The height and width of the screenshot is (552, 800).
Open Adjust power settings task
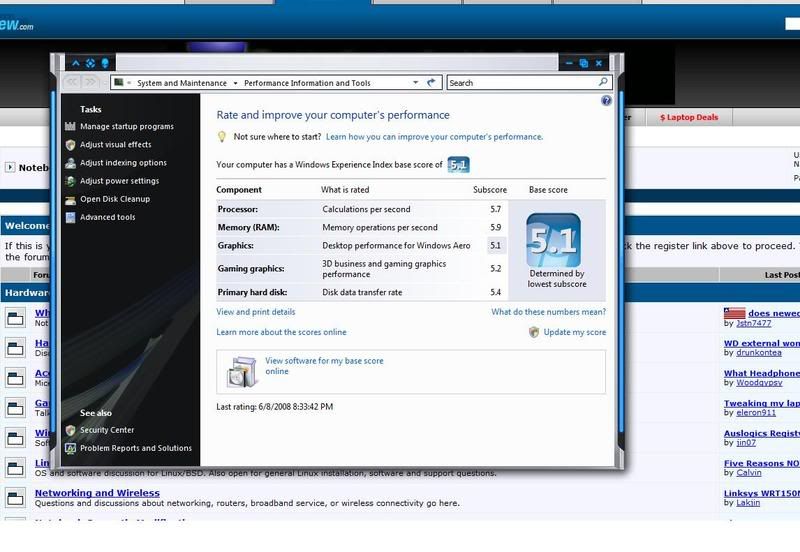119,181
